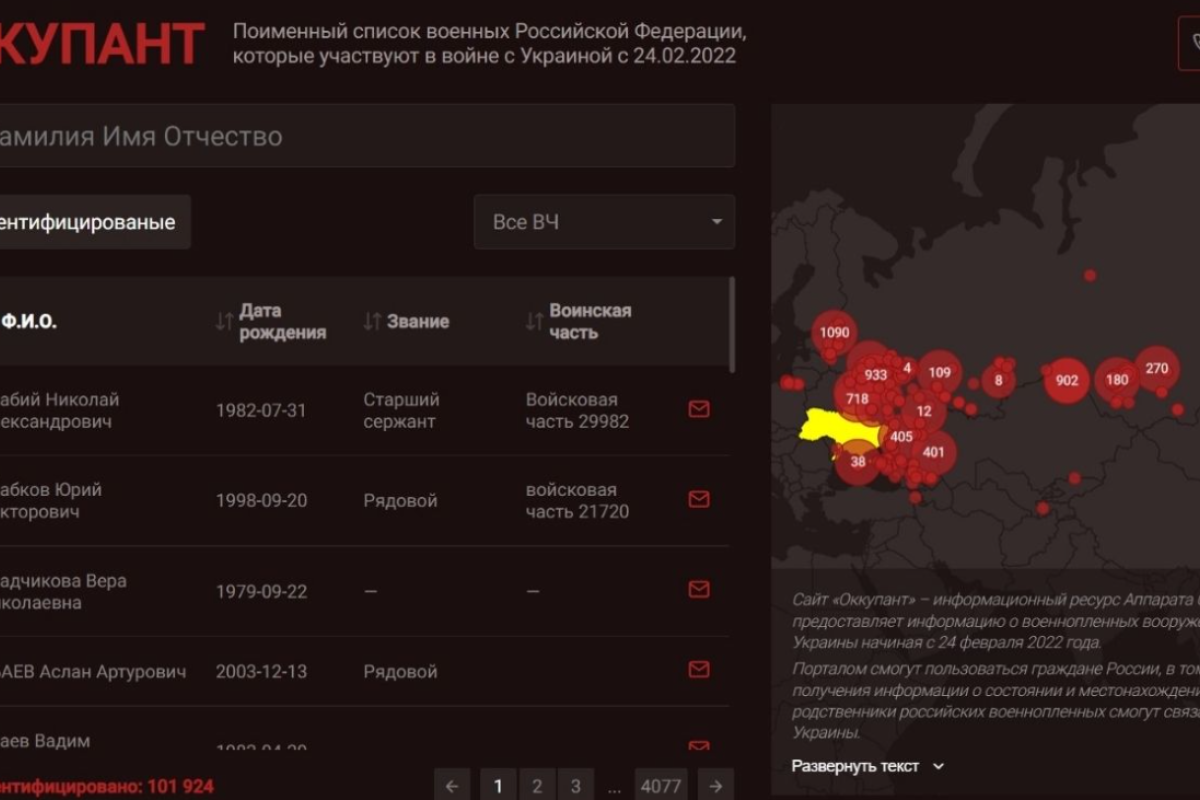Open the Все ВЧ dropdown
Screen dimensions: 1200x800
tap(604, 222)
